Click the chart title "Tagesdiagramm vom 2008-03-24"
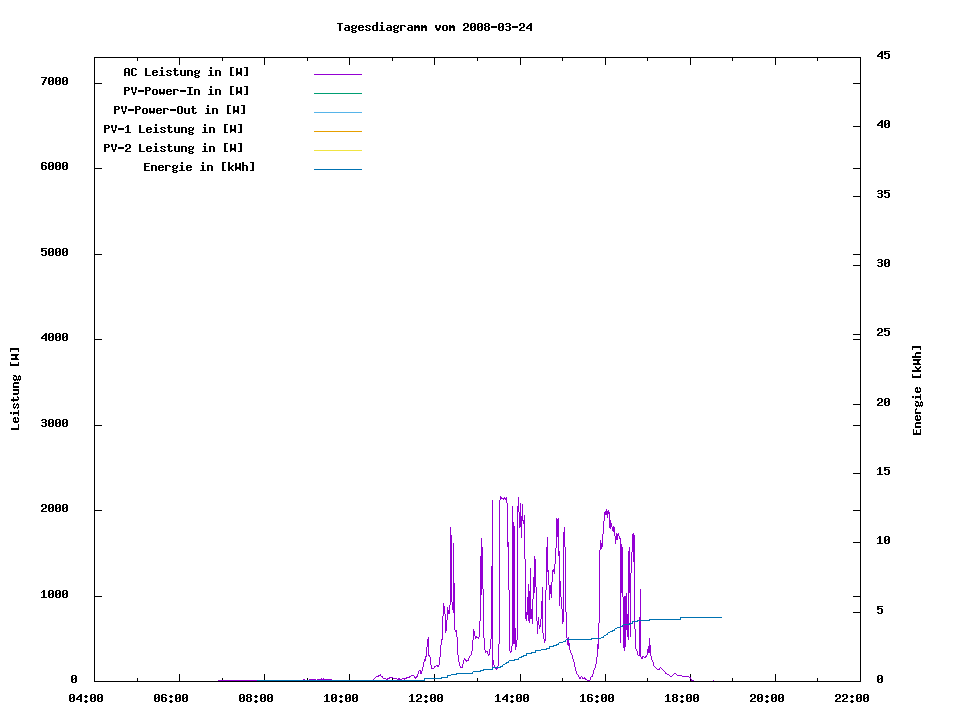Image resolution: width=960 pixels, height=720 pixels. (x=434, y=27)
